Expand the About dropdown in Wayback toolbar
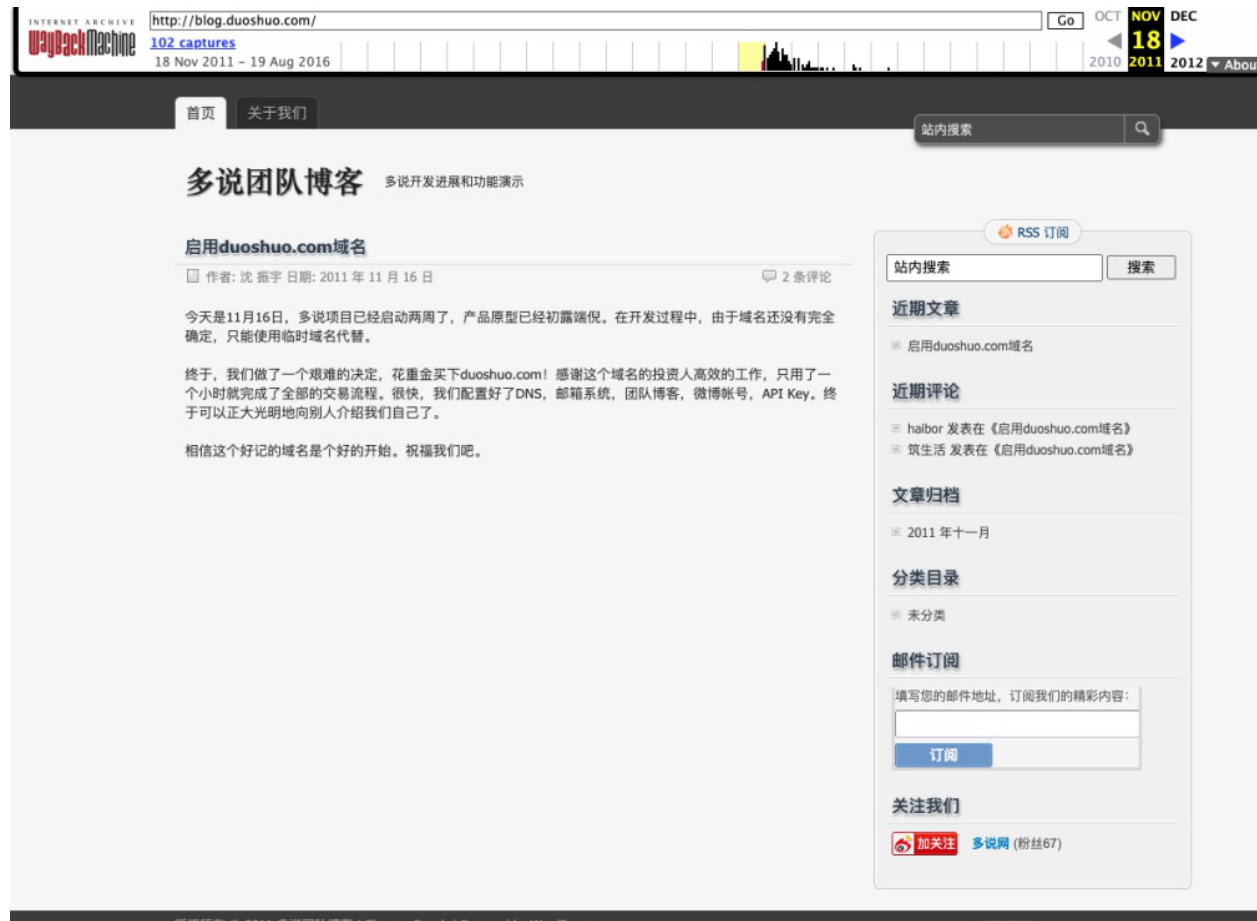The width and height of the screenshot is (1257, 921). [x=1232, y=64]
